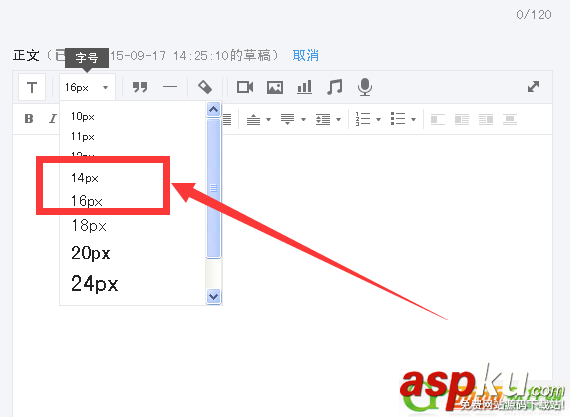Click the font size list scrollbar thumb

(x=214, y=188)
